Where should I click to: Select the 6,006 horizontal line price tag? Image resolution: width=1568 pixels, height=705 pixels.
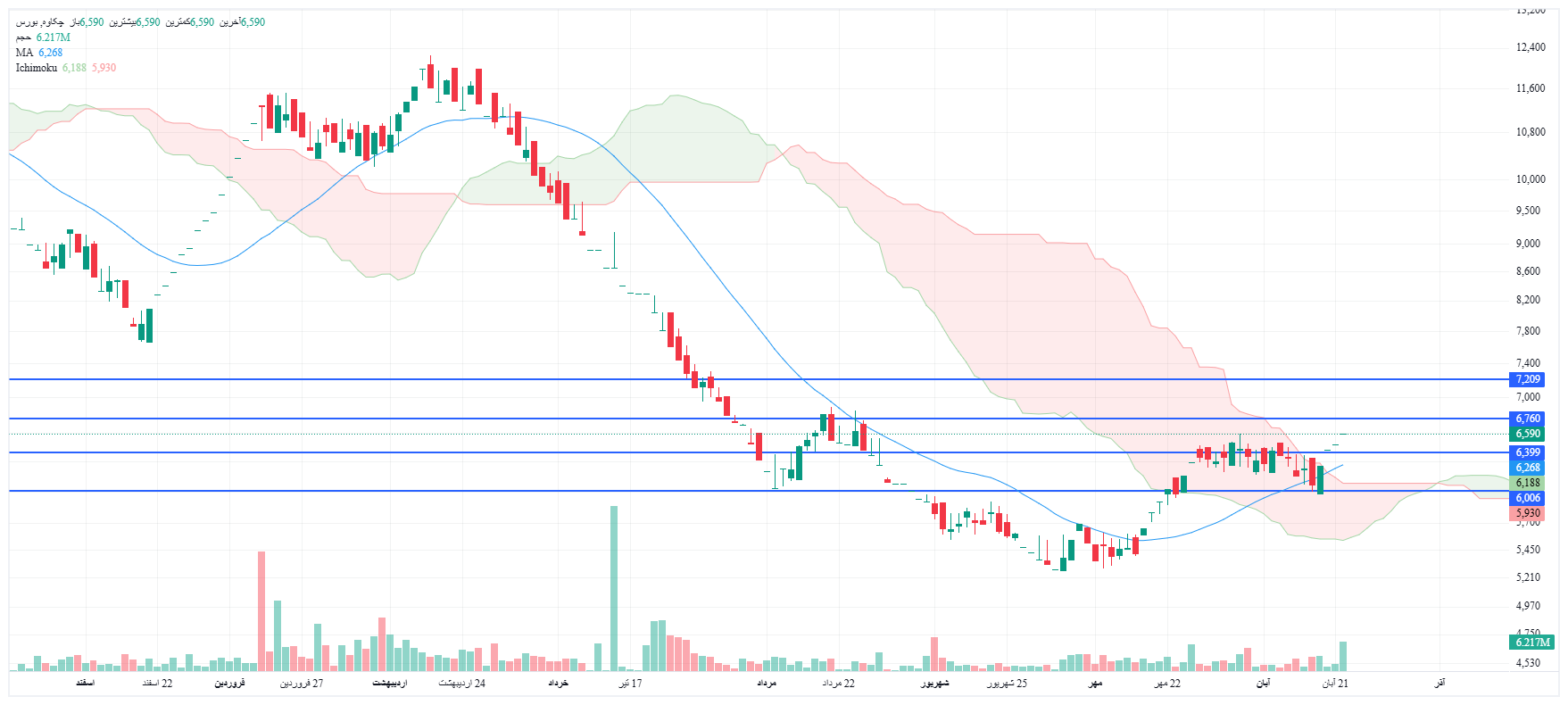pyautogui.click(x=1528, y=498)
